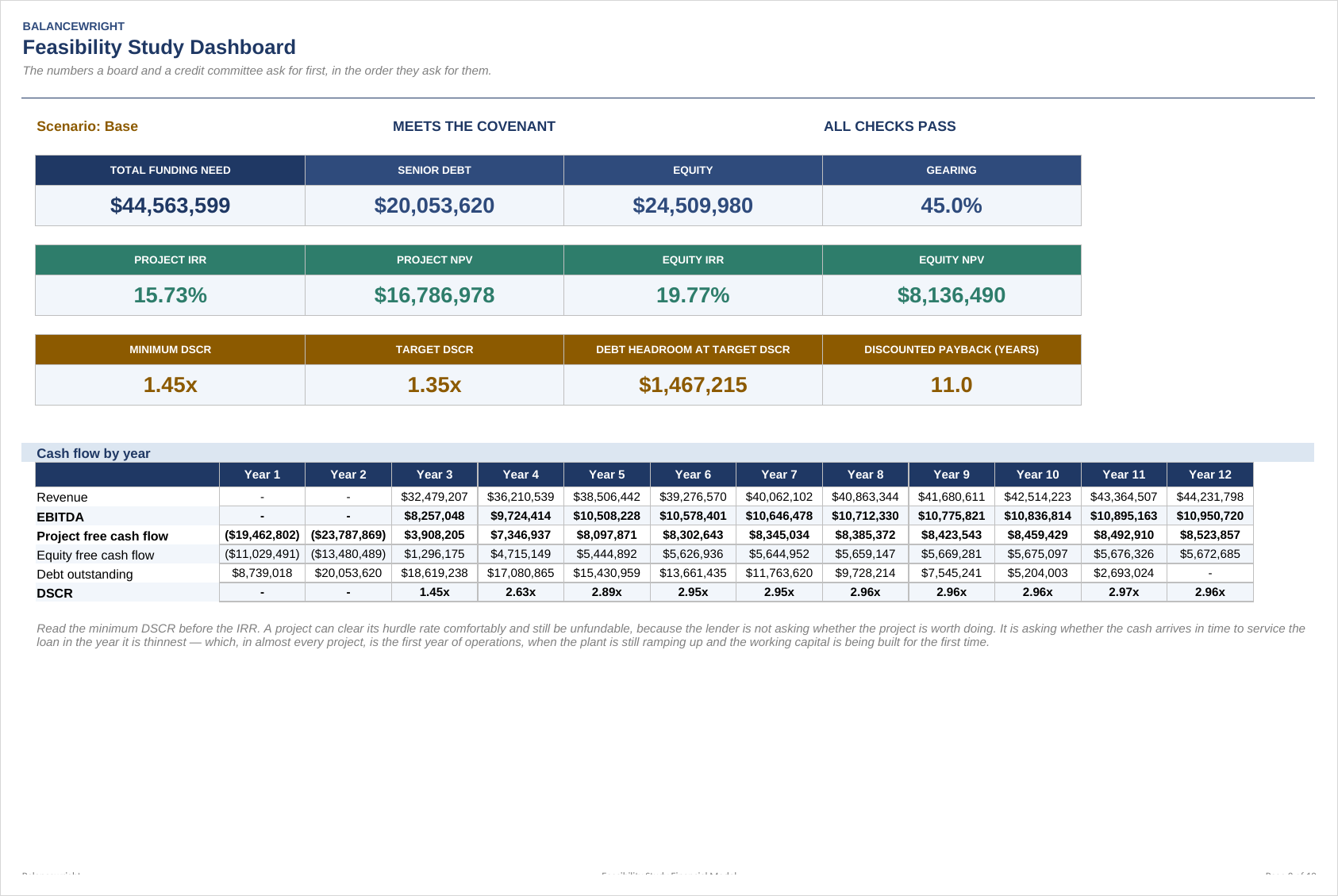Select the Senior Debt header cell
The height and width of the screenshot is (896, 1338).
(434, 171)
